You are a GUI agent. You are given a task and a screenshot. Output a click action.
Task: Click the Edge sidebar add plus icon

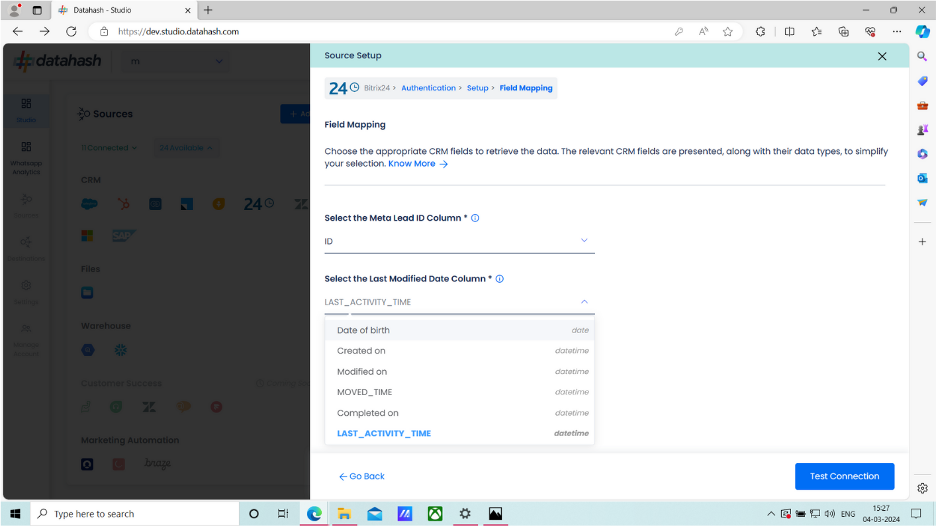coord(922,242)
